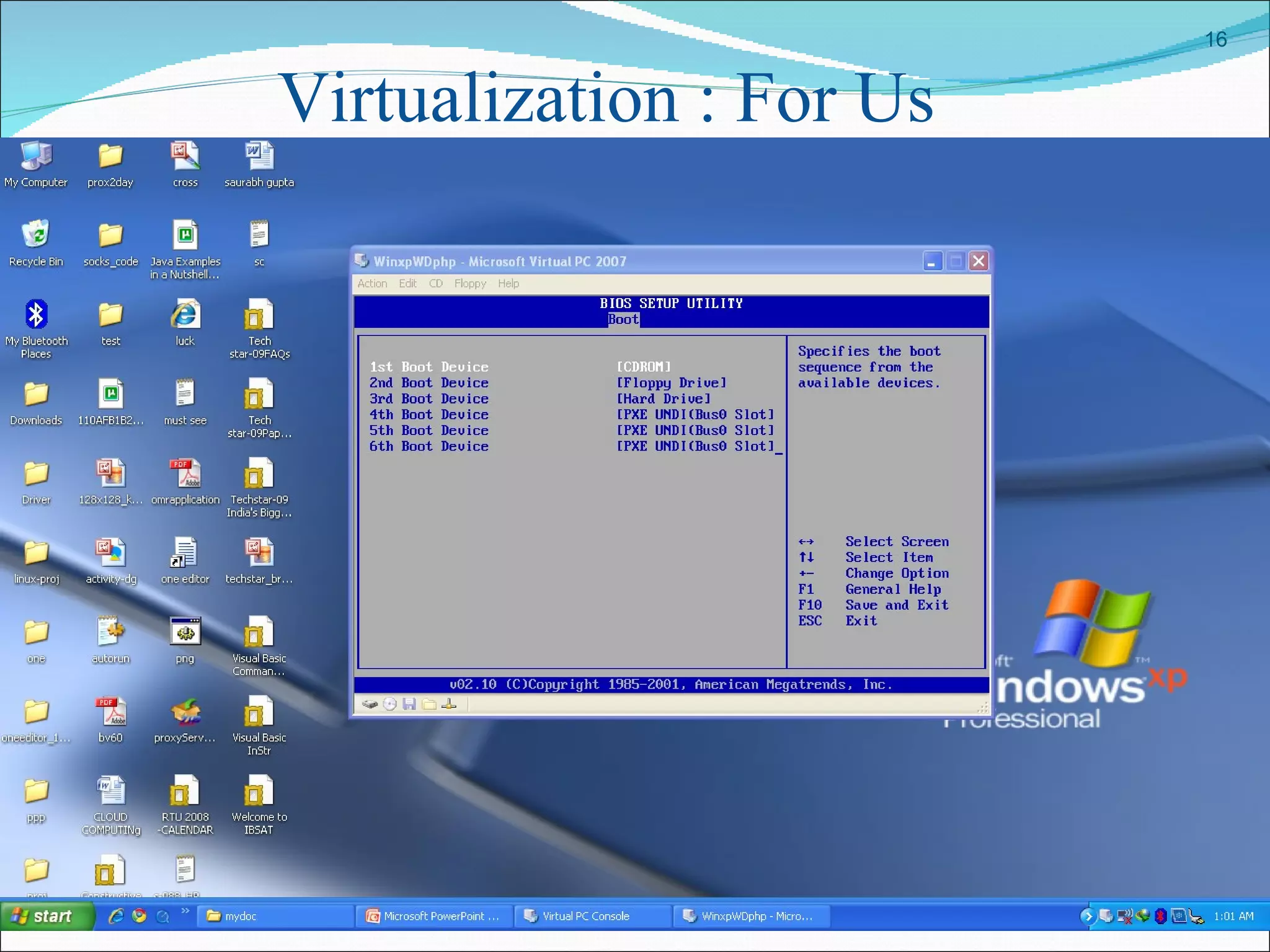Viewport: 1270px width, 952px height.
Task: Select 3rd Boot Device row
Action: pyautogui.click(x=572, y=399)
